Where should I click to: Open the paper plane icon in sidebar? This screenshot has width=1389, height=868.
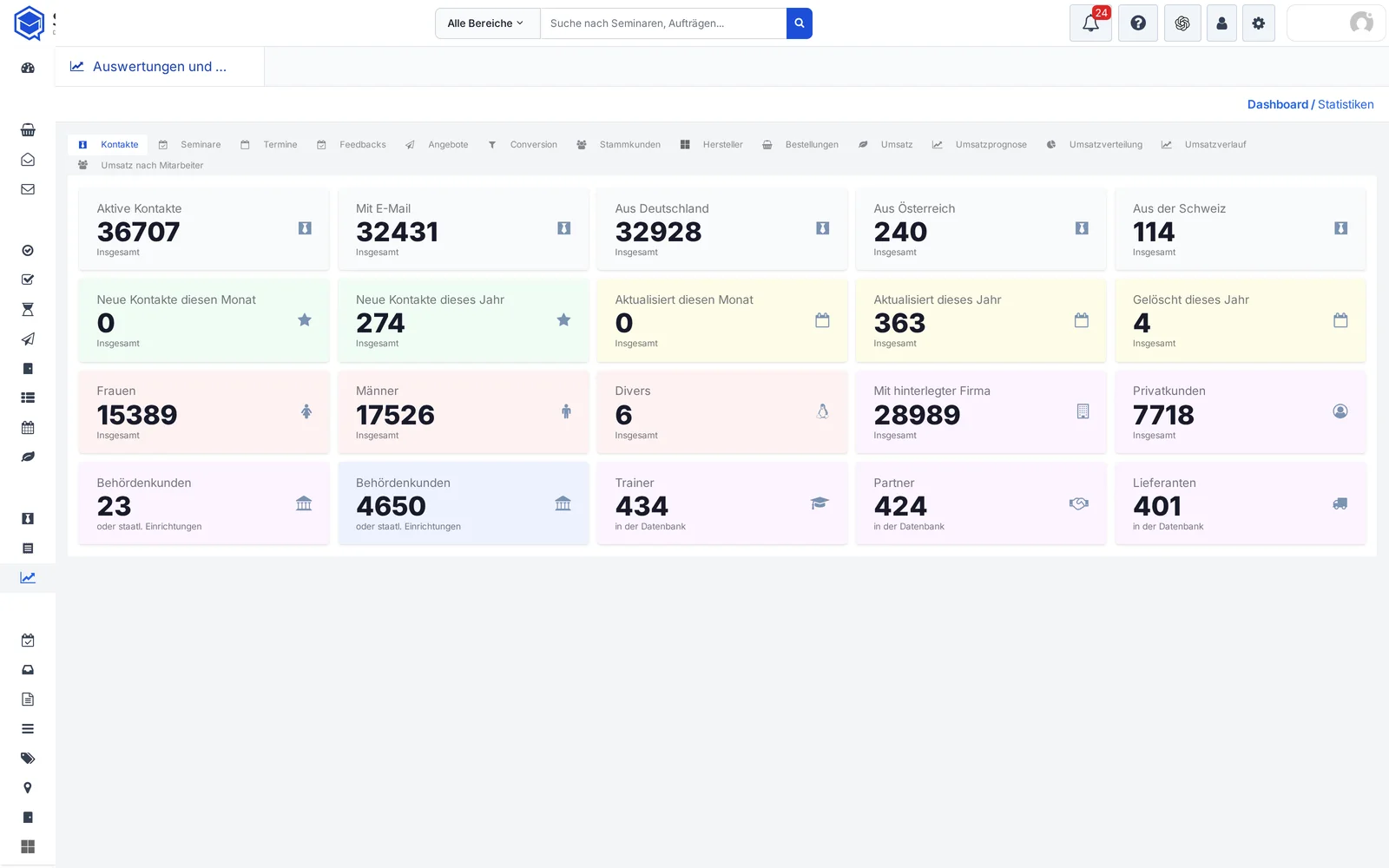pos(28,339)
